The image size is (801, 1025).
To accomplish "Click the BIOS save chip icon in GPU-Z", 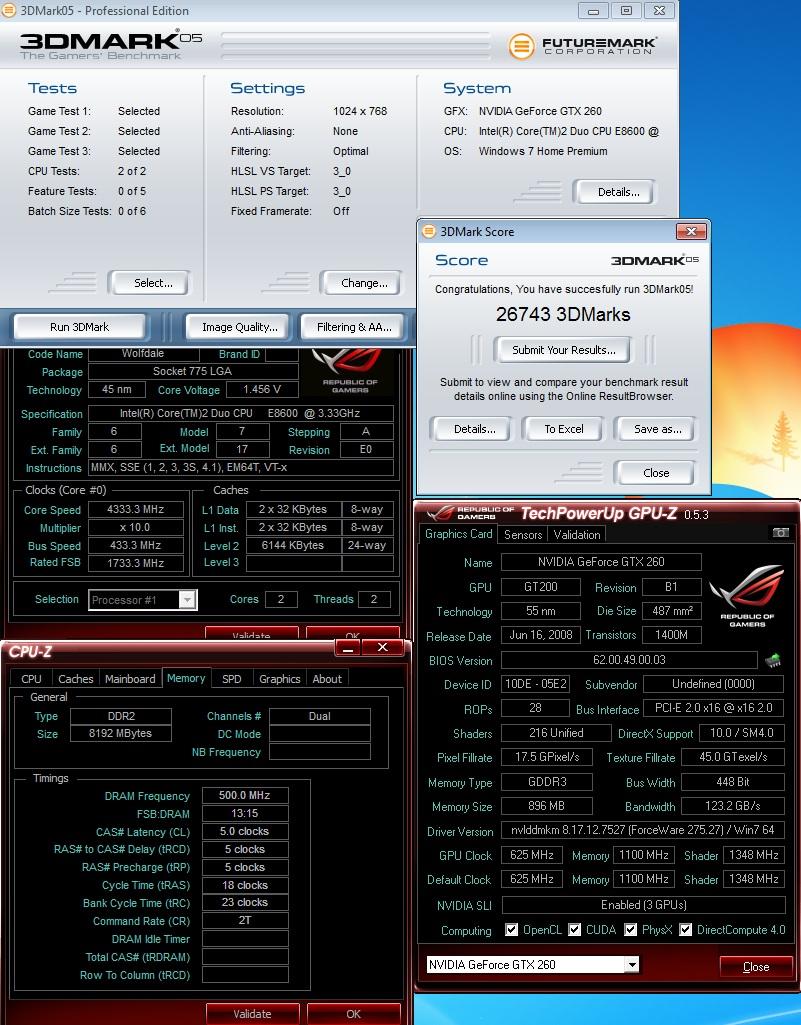I will (x=773, y=660).
